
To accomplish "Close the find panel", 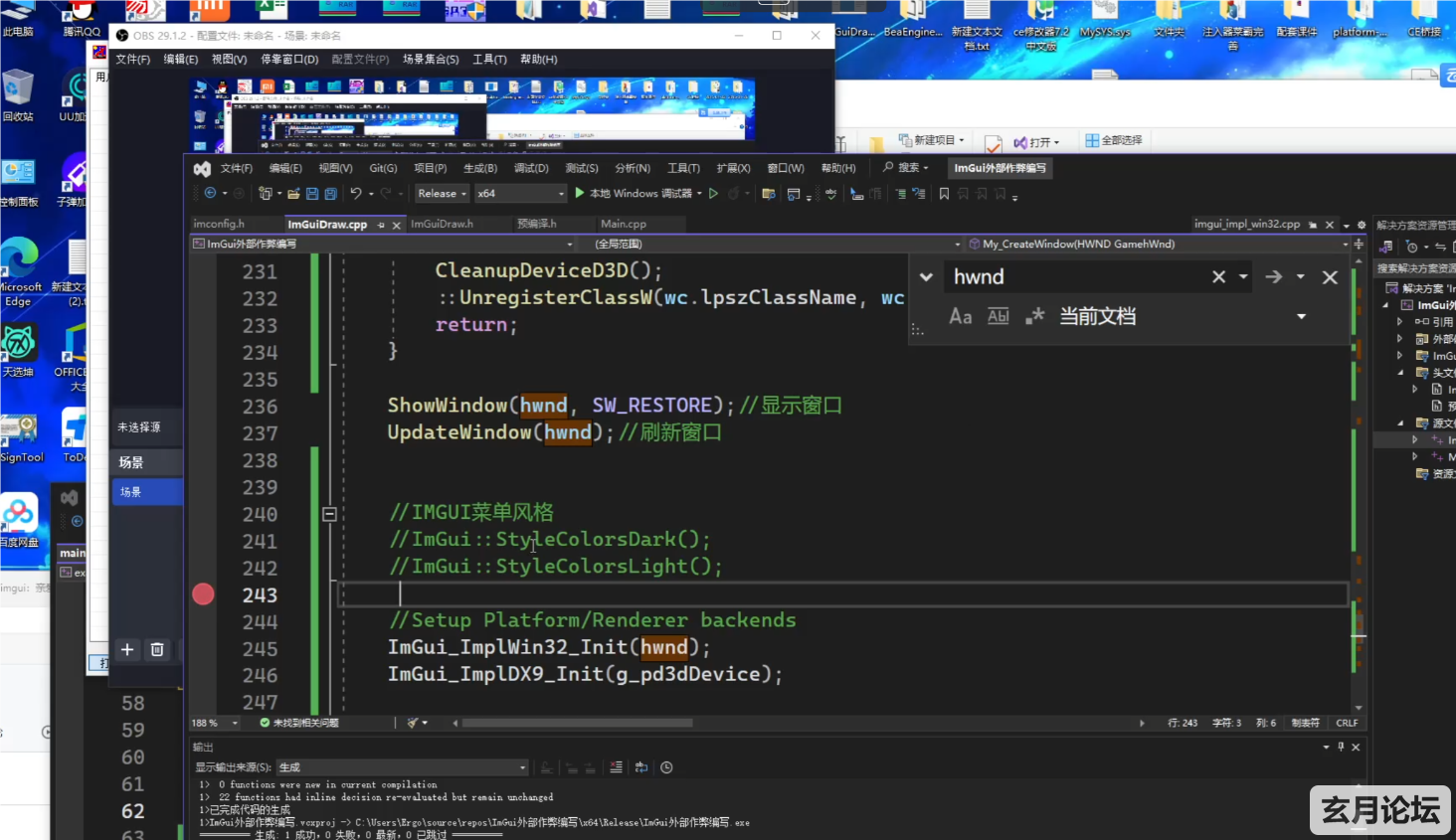I will 1330,277.
